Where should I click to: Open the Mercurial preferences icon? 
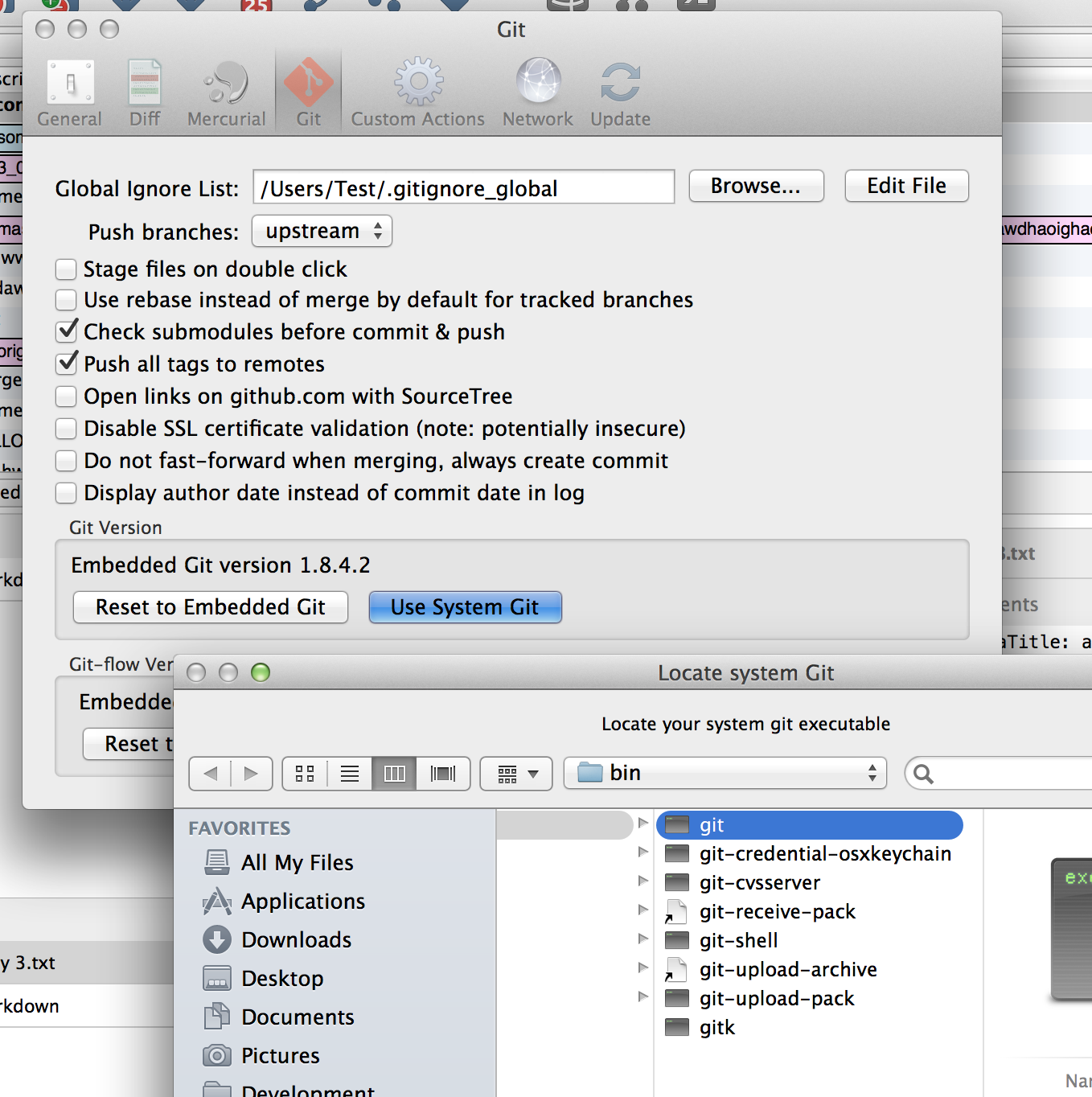click(x=227, y=83)
